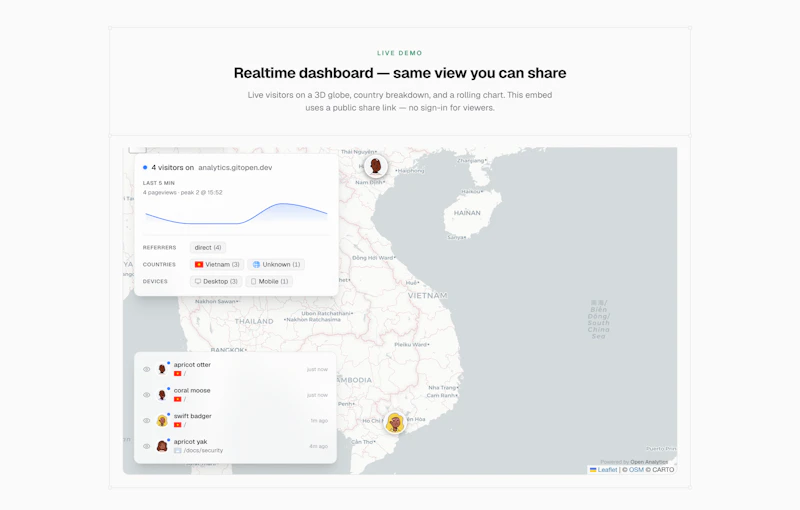The image size is (800, 510).
Task: Click '1m ago' timestamp for swift badger
Action: coord(319,421)
